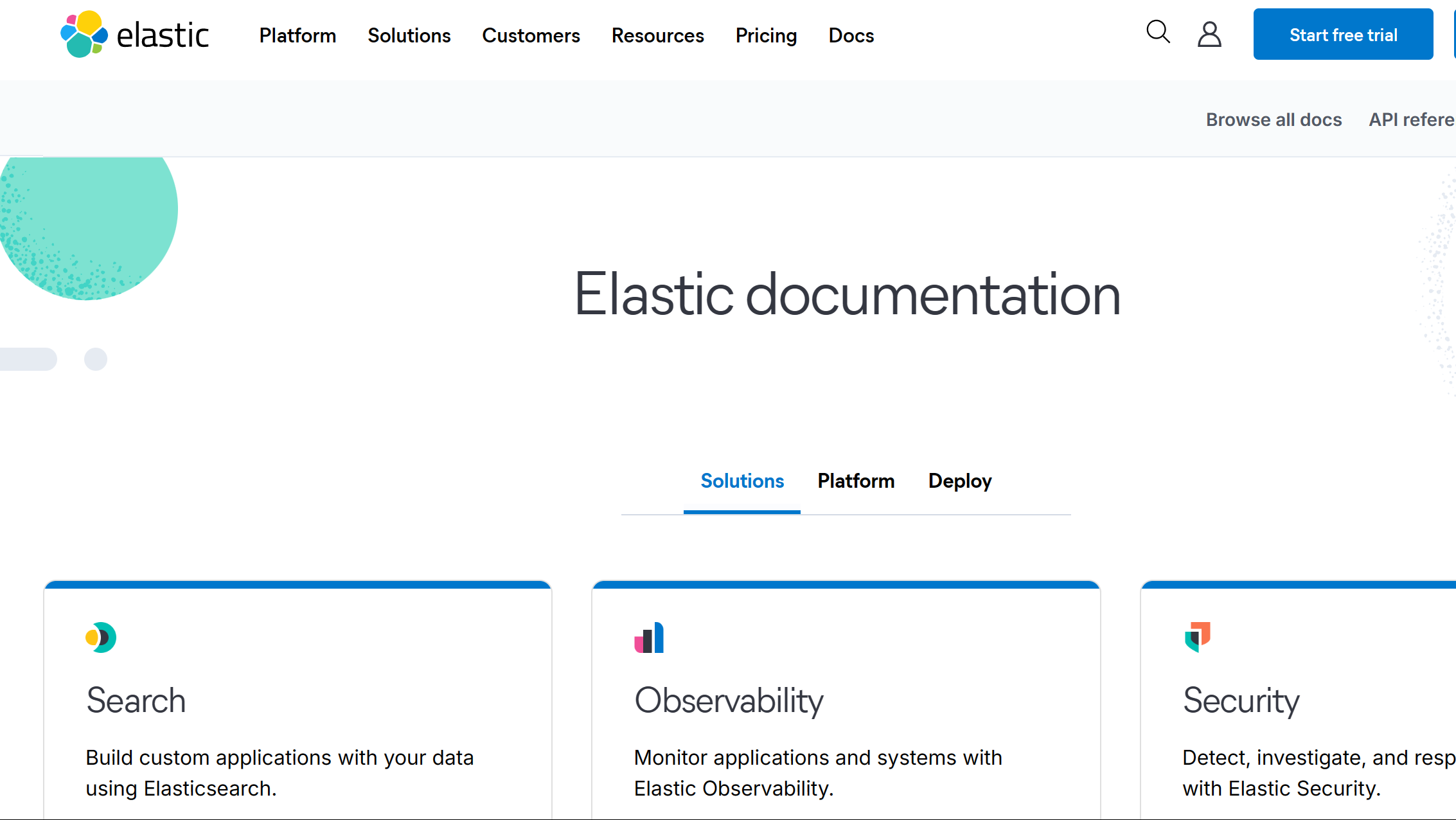Open the Docs navigation link
The image size is (1456, 820).
851,35
